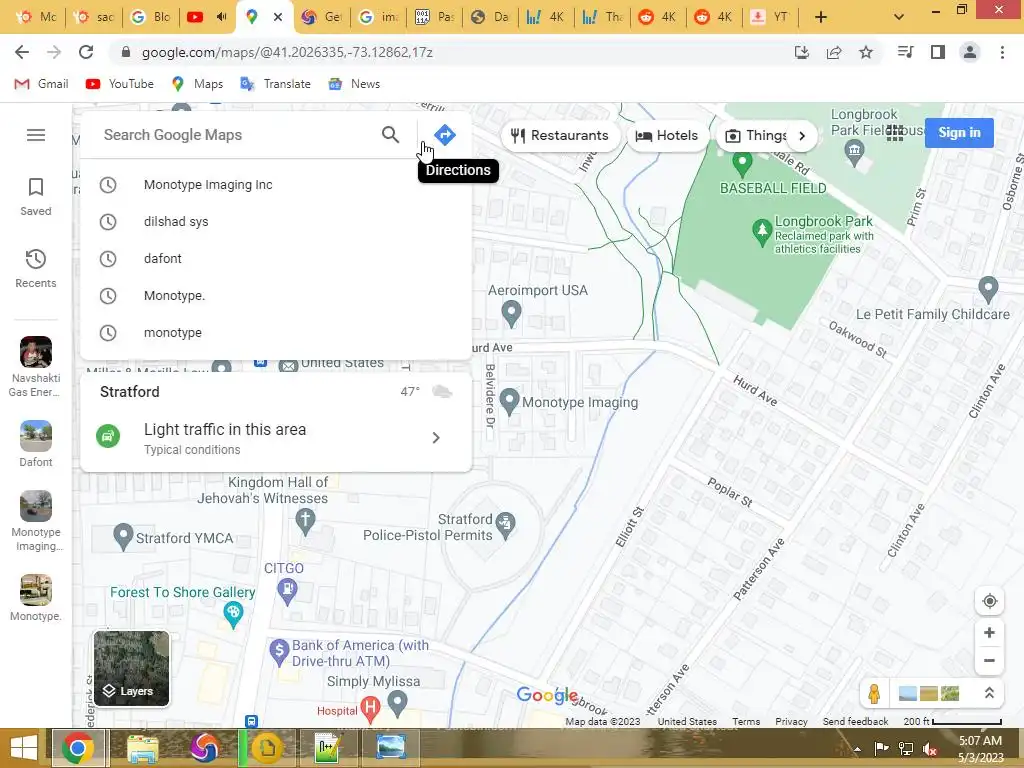Click the Windows Start button

point(24,748)
